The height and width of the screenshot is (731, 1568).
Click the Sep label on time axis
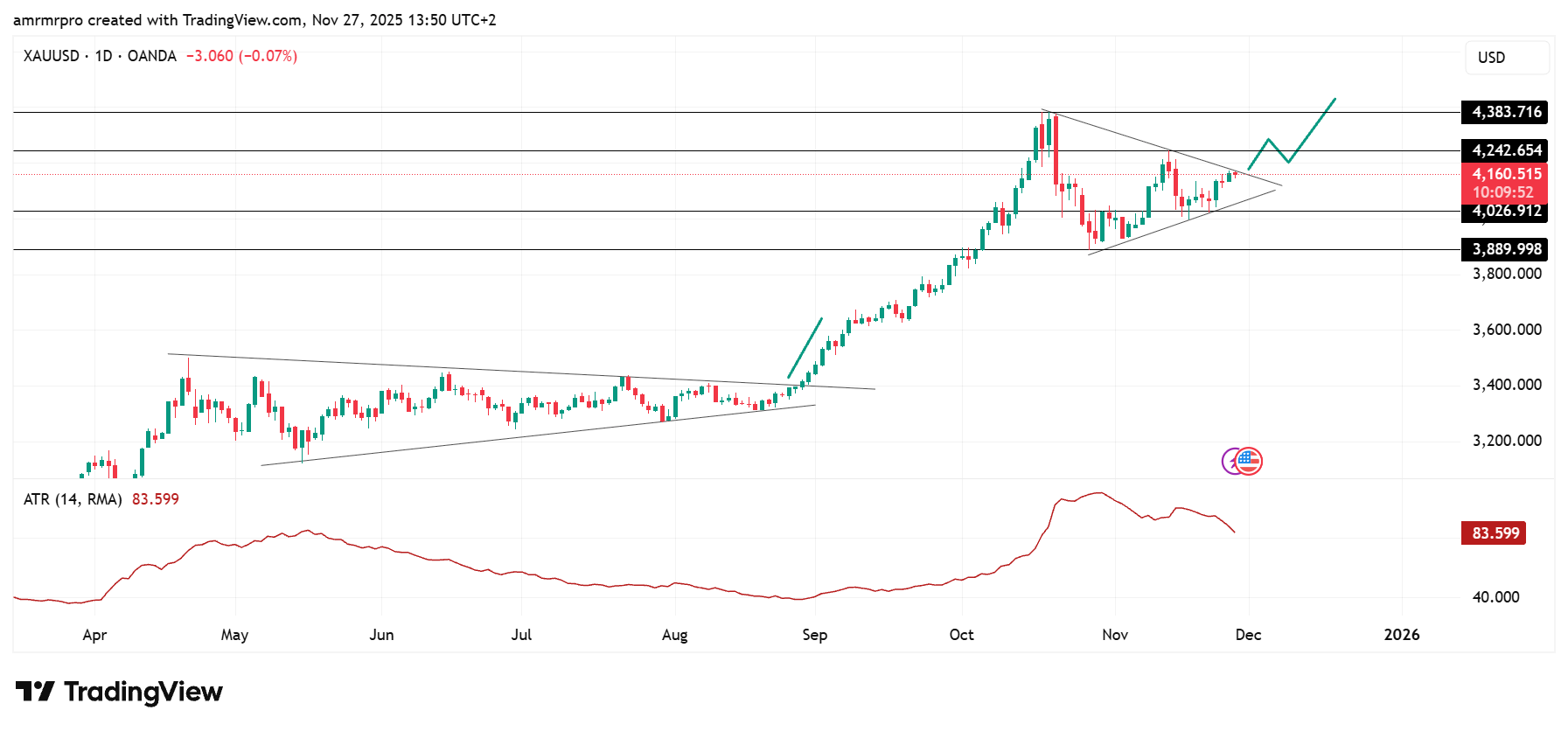(x=814, y=635)
